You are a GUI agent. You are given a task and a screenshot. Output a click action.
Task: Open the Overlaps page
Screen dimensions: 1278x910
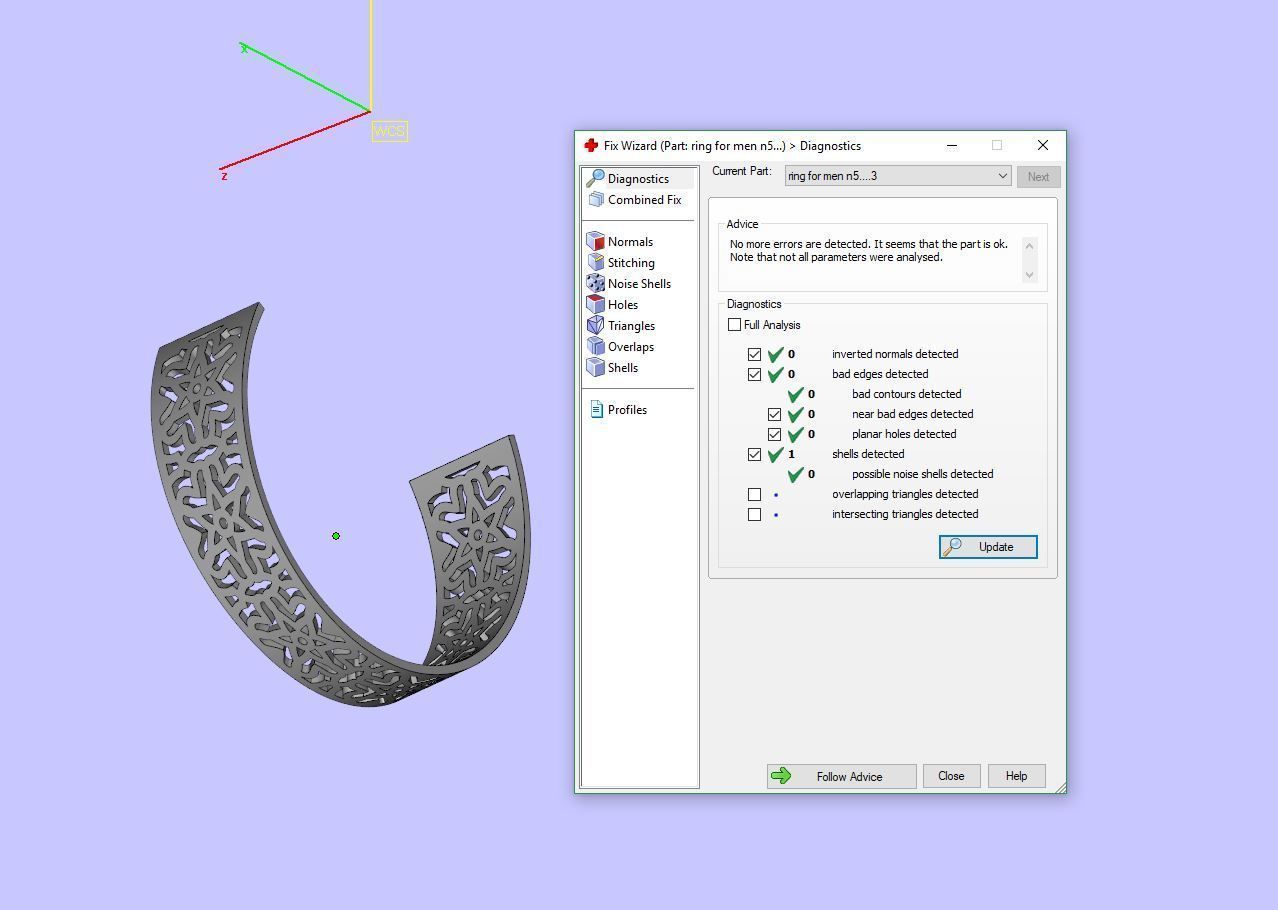[630, 346]
